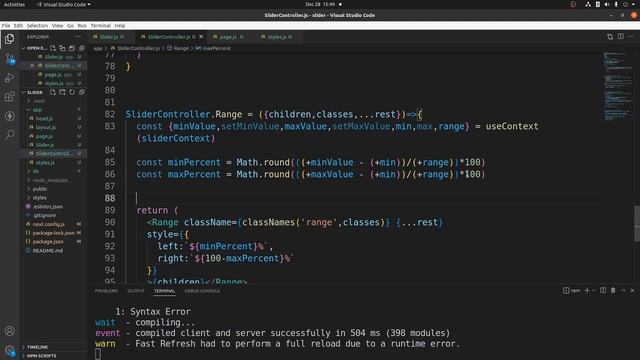Refresh the SLIDER explorer

(72, 92)
